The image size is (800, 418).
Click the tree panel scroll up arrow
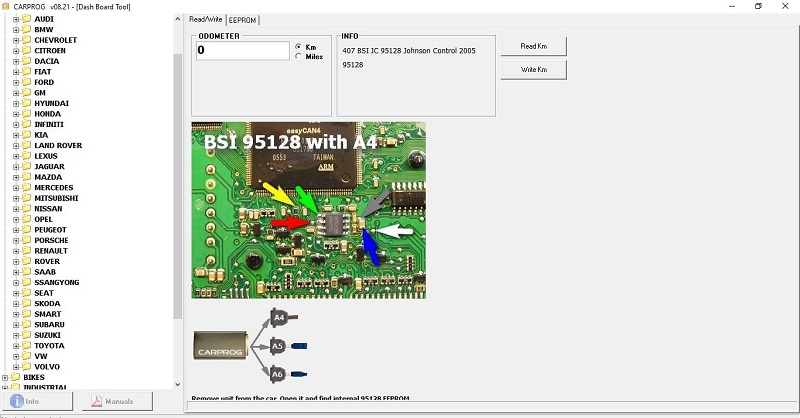(x=178, y=19)
